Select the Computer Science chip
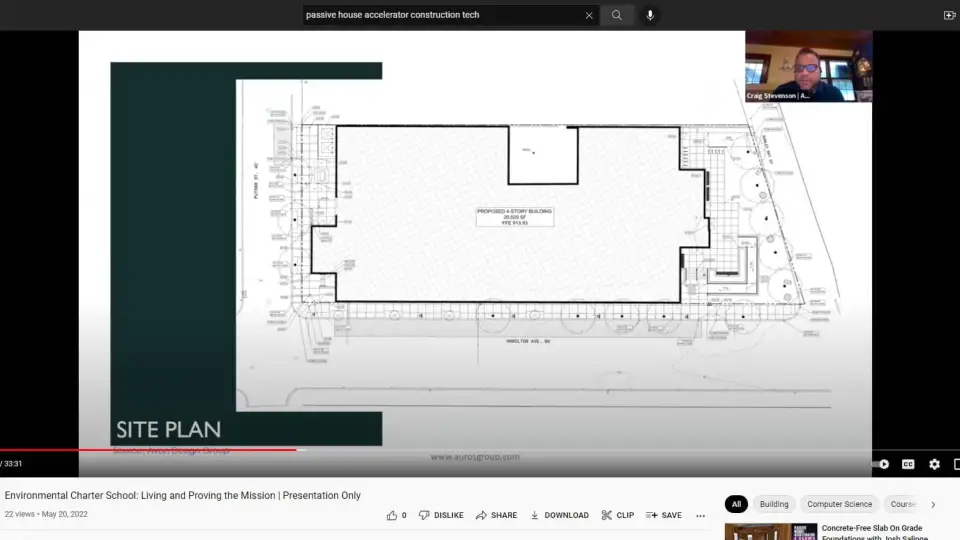Viewport: 960px width, 540px height. [x=839, y=504]
